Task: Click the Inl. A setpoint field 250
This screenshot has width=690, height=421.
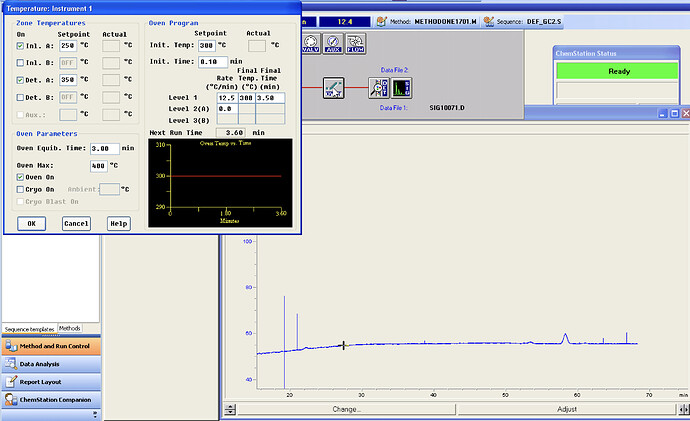Action: (x=68, y=46)
